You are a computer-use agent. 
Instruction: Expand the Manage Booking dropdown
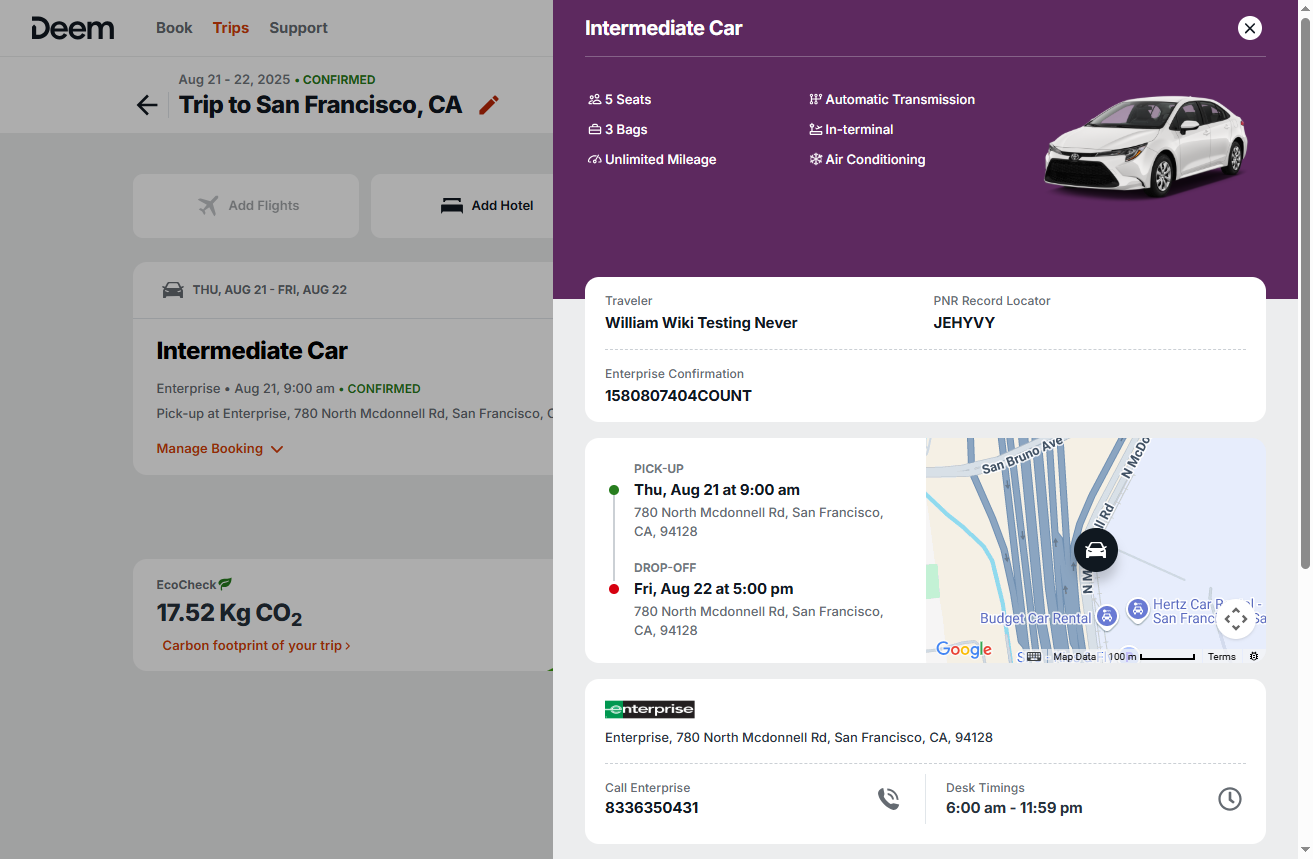point(220,449)
